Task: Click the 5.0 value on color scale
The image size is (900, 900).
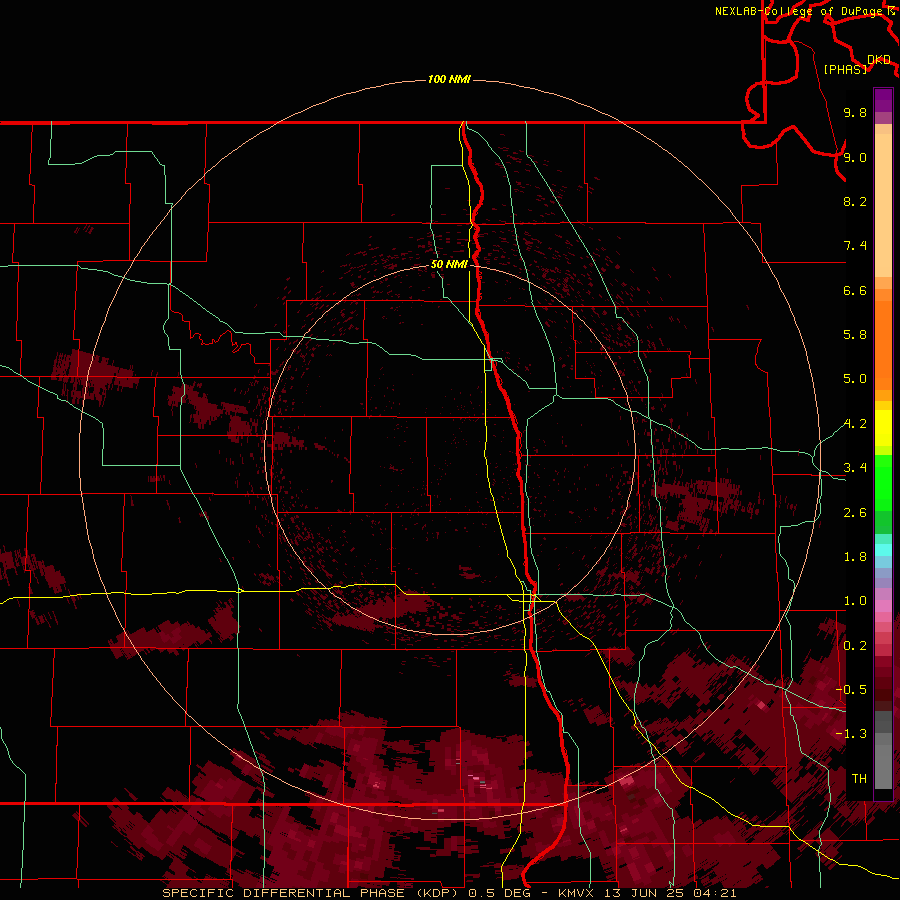Action: (855, 379)
